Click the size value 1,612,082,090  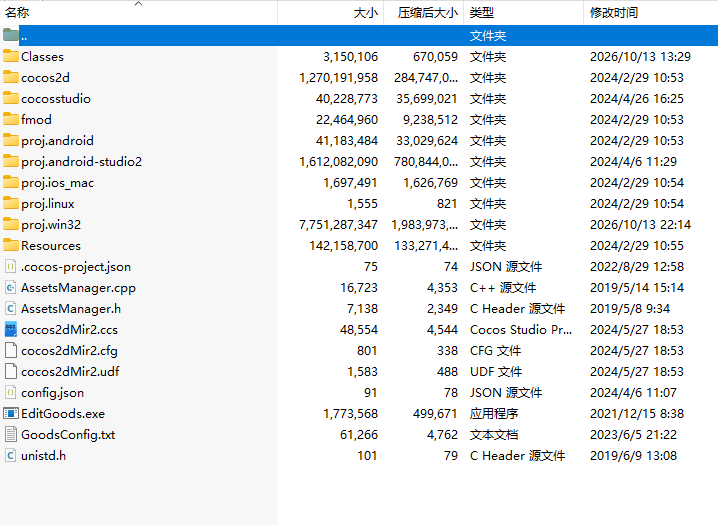click(338, 162)
